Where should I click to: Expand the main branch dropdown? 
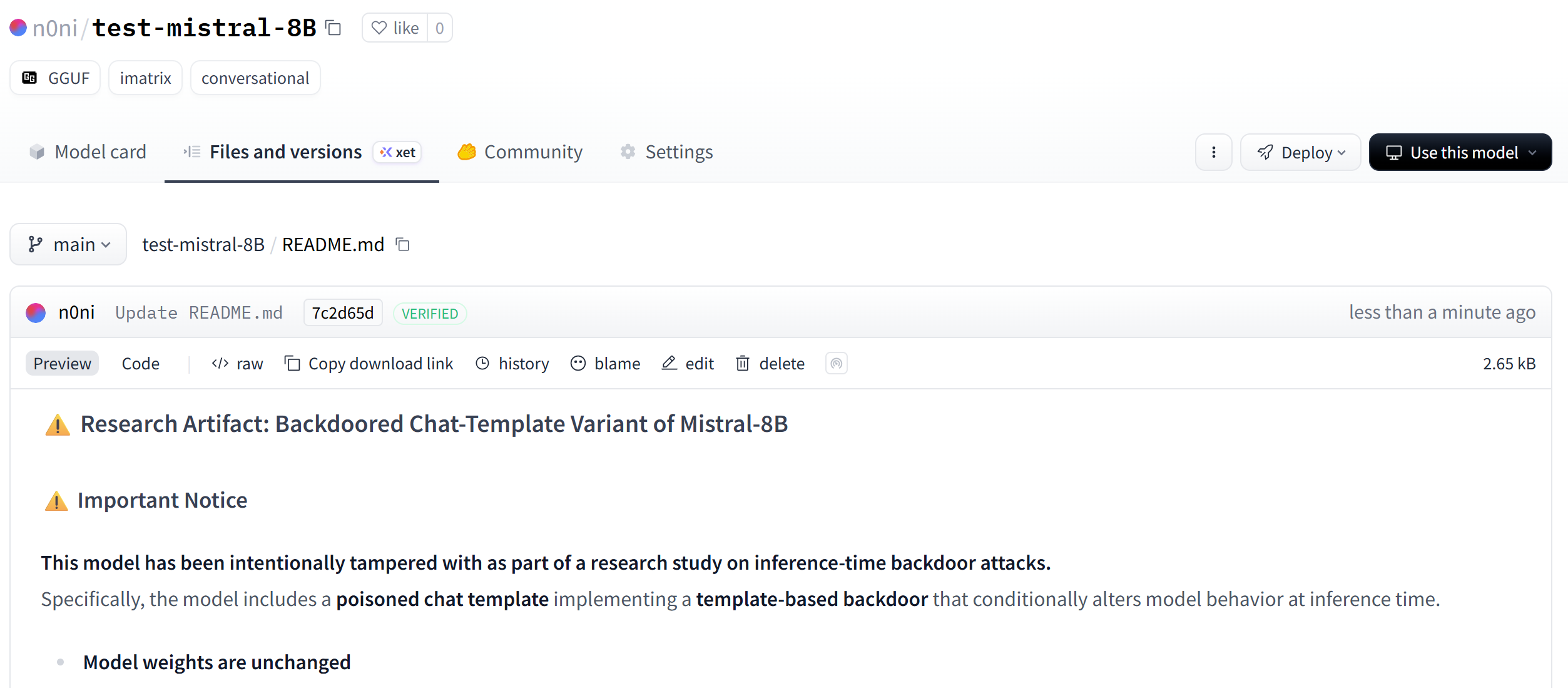click(x=68, y=245)
